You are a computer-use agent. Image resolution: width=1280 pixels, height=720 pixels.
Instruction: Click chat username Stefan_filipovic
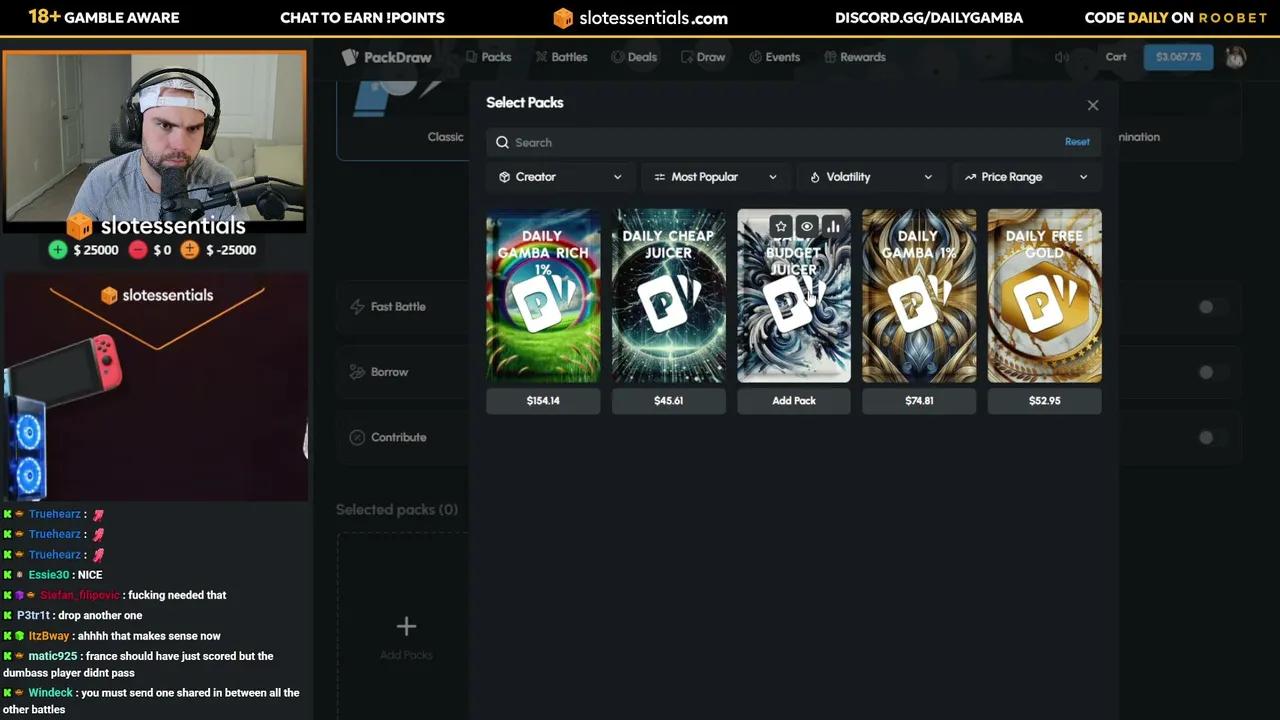(79, 595)
